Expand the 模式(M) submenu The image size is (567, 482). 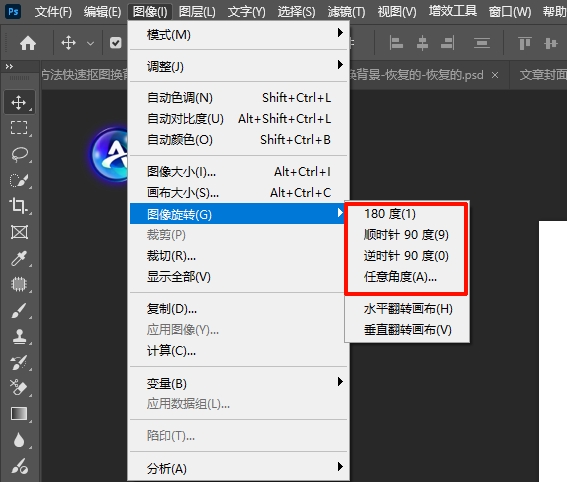[238, 35]
